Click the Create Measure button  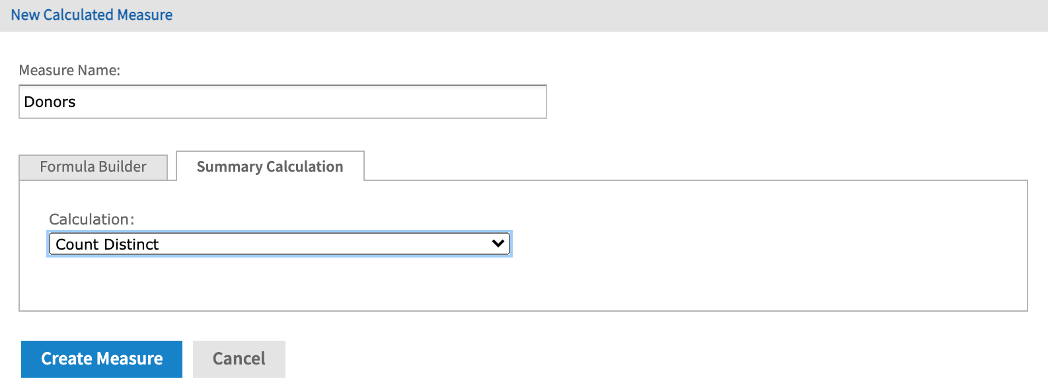[102, 359]
